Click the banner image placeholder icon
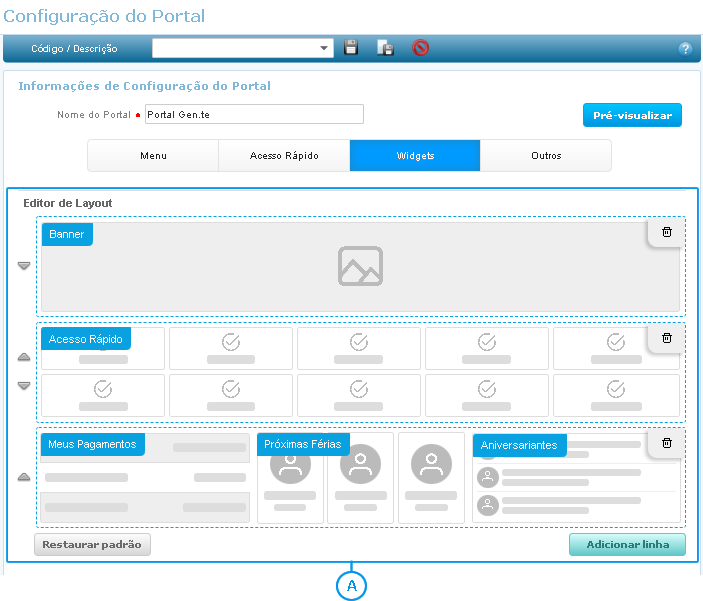Viewport: 703px width, 601px height. 360,266
